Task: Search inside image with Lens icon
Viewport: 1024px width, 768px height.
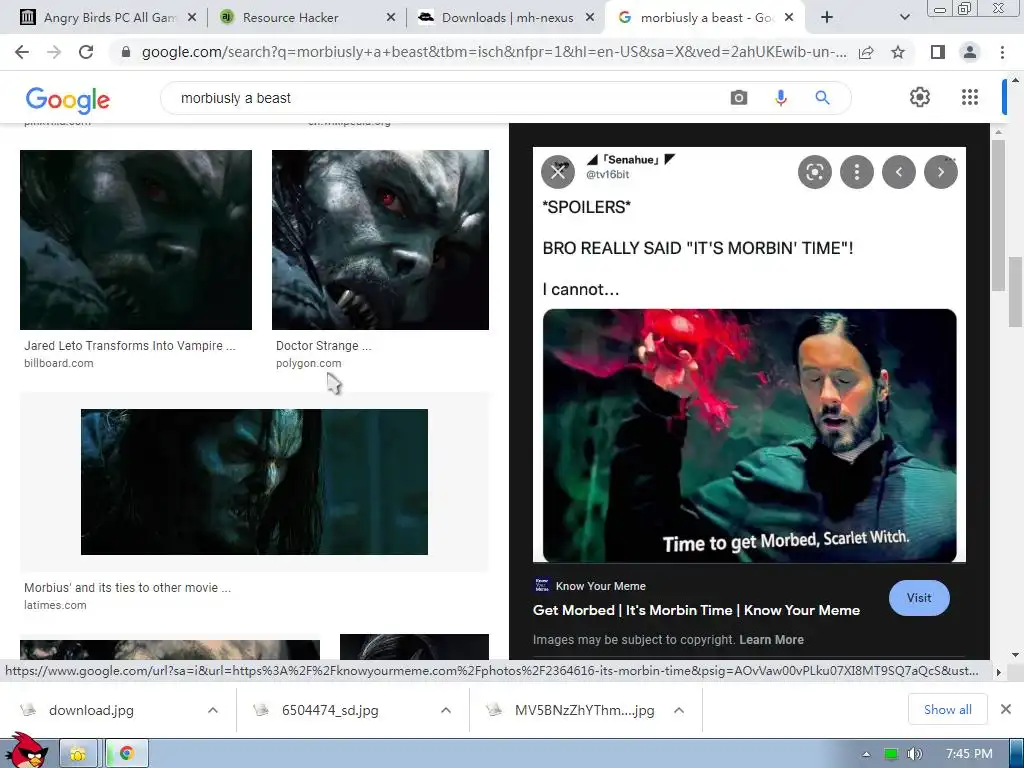Action: point(814,172)
